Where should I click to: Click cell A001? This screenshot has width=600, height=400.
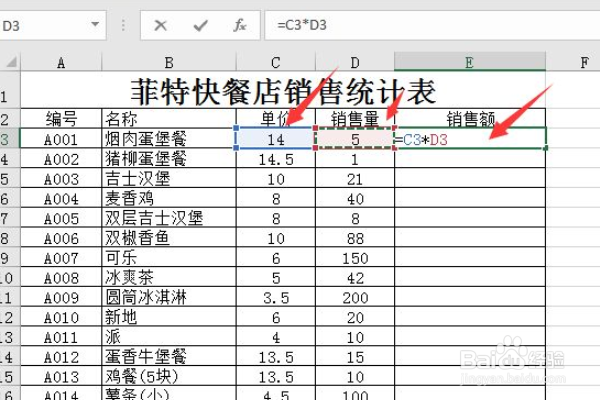(x=61, y=139)
